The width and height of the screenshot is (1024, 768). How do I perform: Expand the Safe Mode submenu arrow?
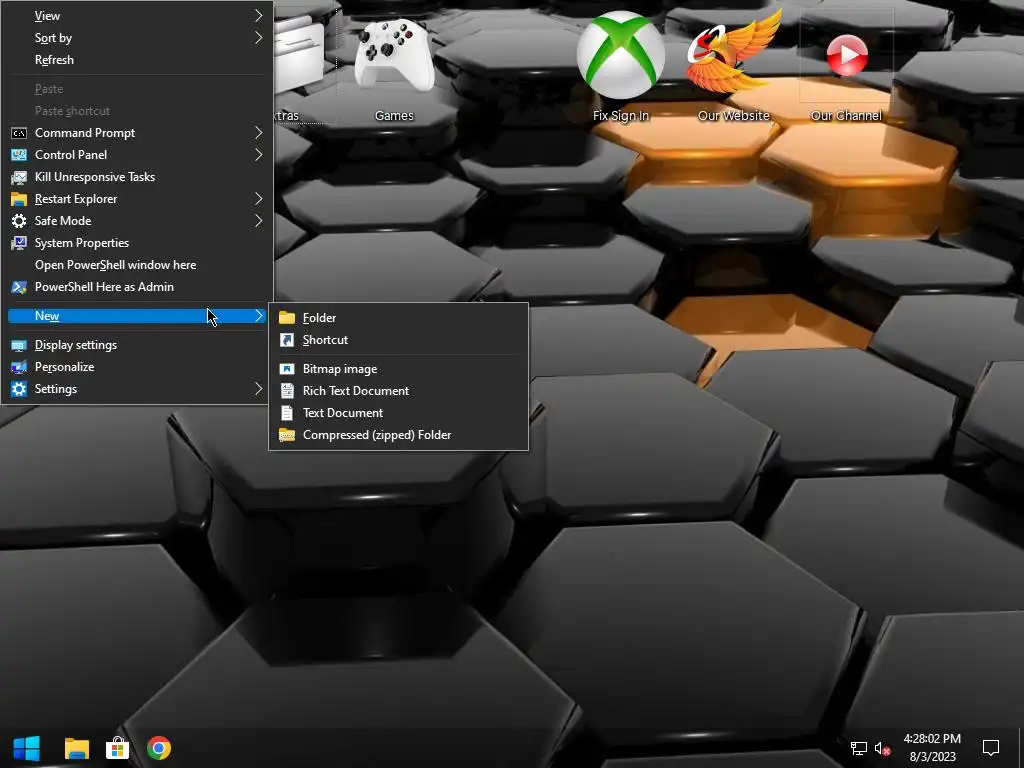259,221
